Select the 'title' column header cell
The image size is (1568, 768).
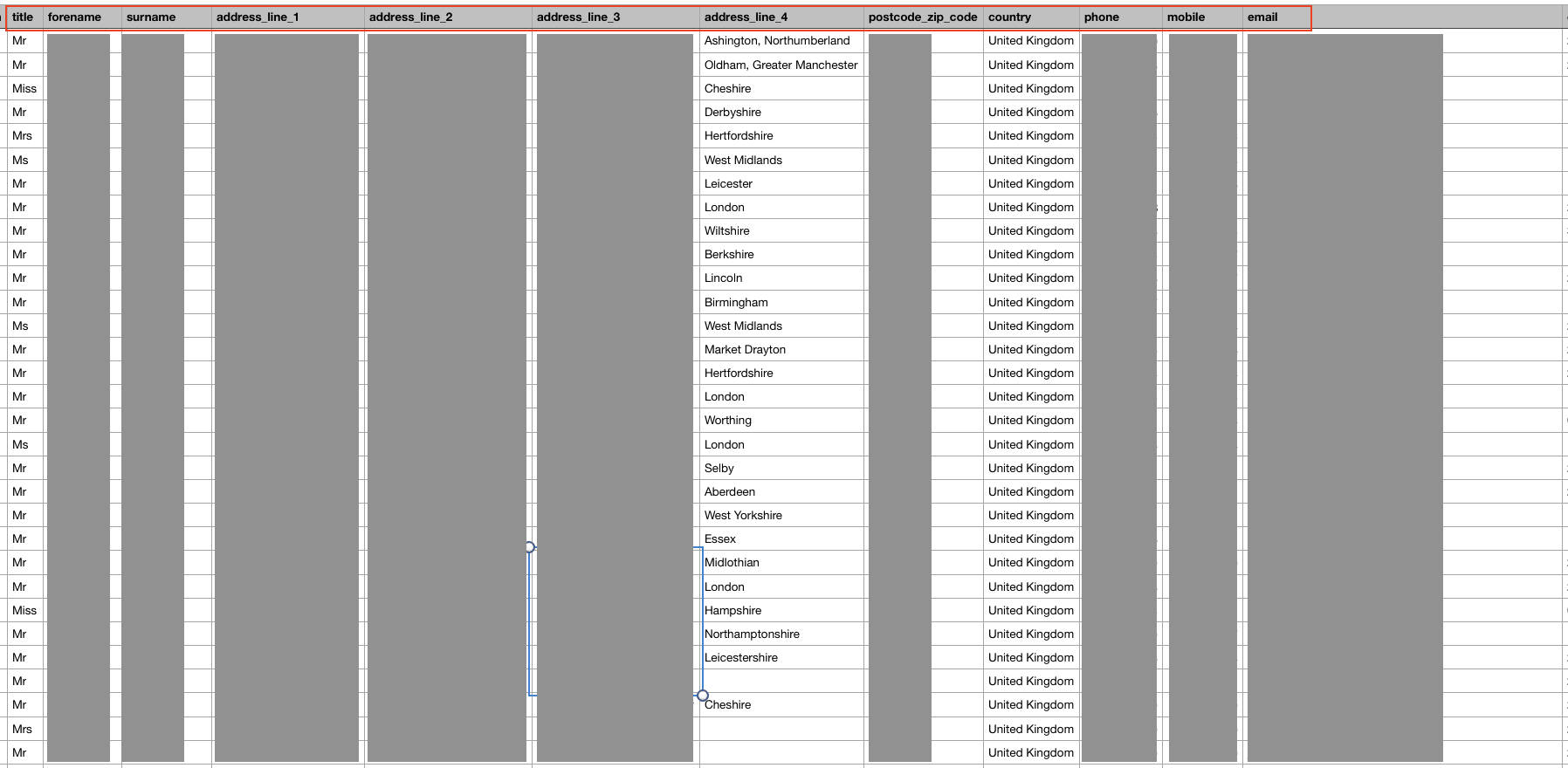click(x=24, y=17)
